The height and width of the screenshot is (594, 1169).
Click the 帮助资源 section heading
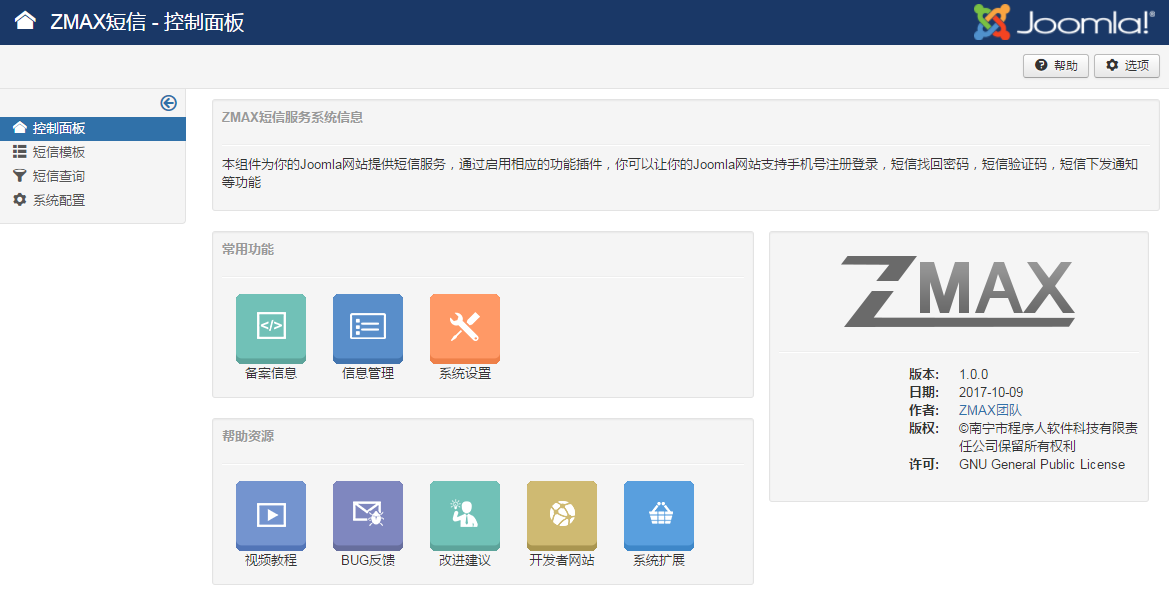[248, 436]
